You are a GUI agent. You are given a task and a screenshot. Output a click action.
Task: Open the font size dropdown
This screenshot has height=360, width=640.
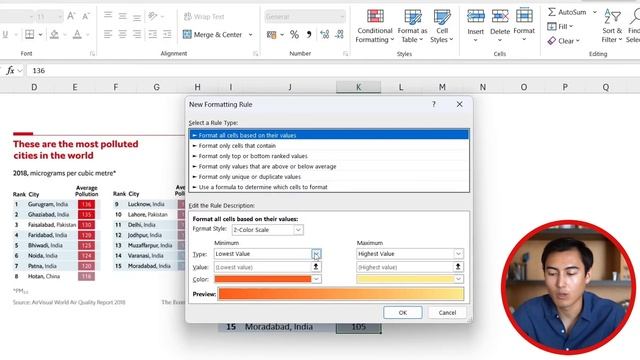tap(60, 17)
